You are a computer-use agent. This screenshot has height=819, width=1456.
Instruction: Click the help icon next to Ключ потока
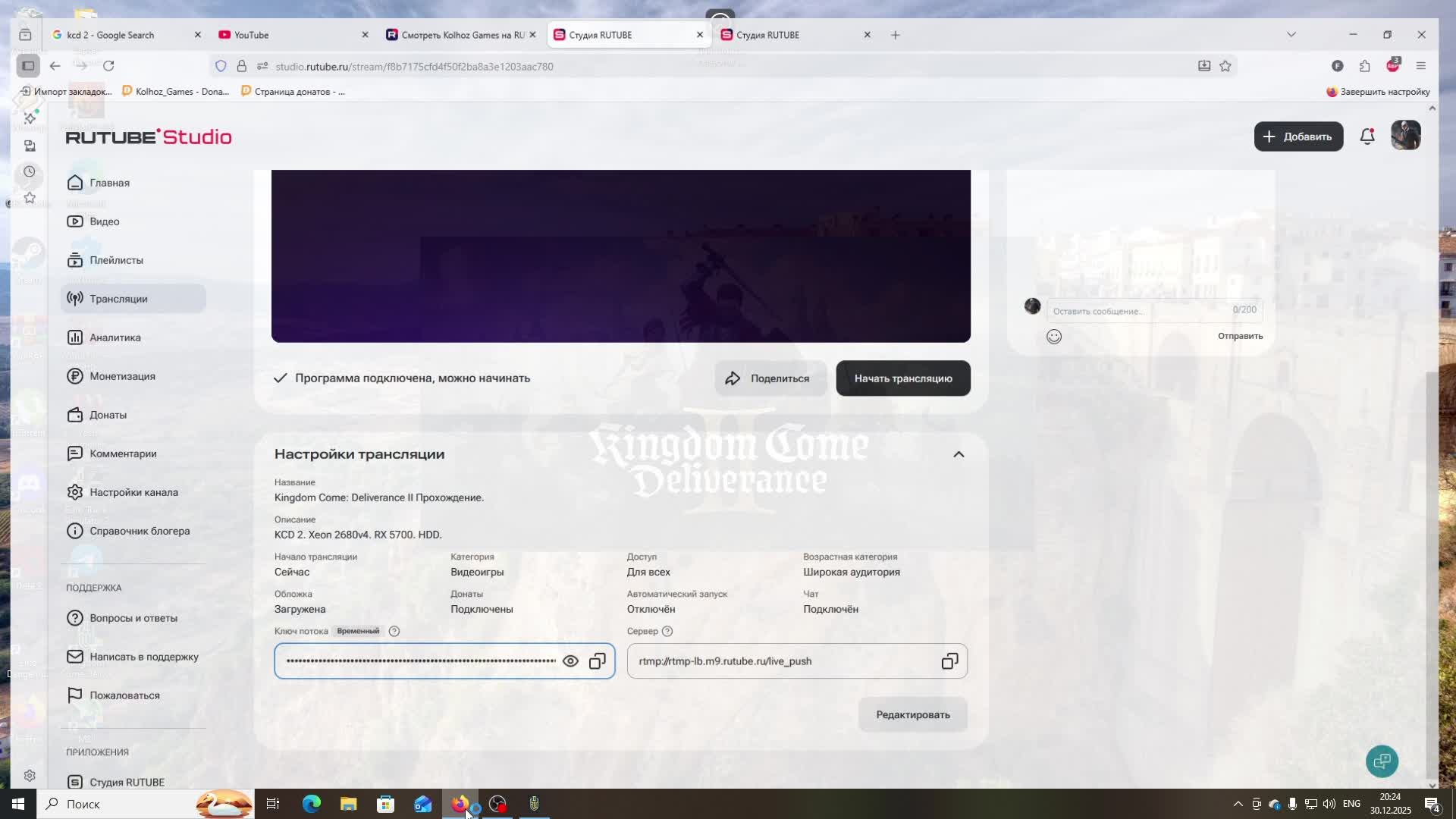point(394,631)
